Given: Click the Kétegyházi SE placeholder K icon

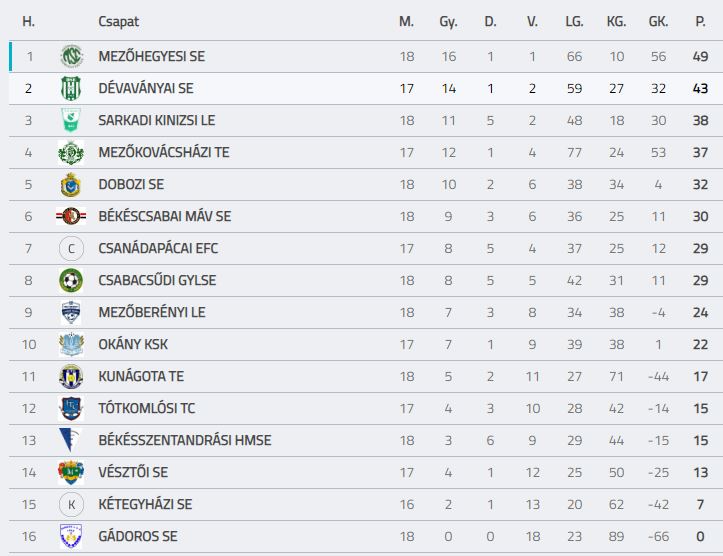Looking at the screenshot, I should coord(71,504).
